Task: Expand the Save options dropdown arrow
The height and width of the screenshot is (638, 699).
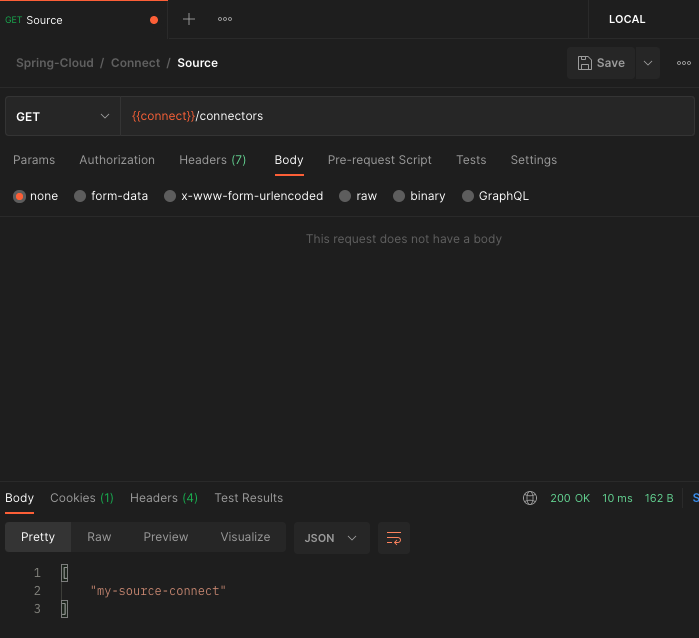Action: click(x=648, y=63)
